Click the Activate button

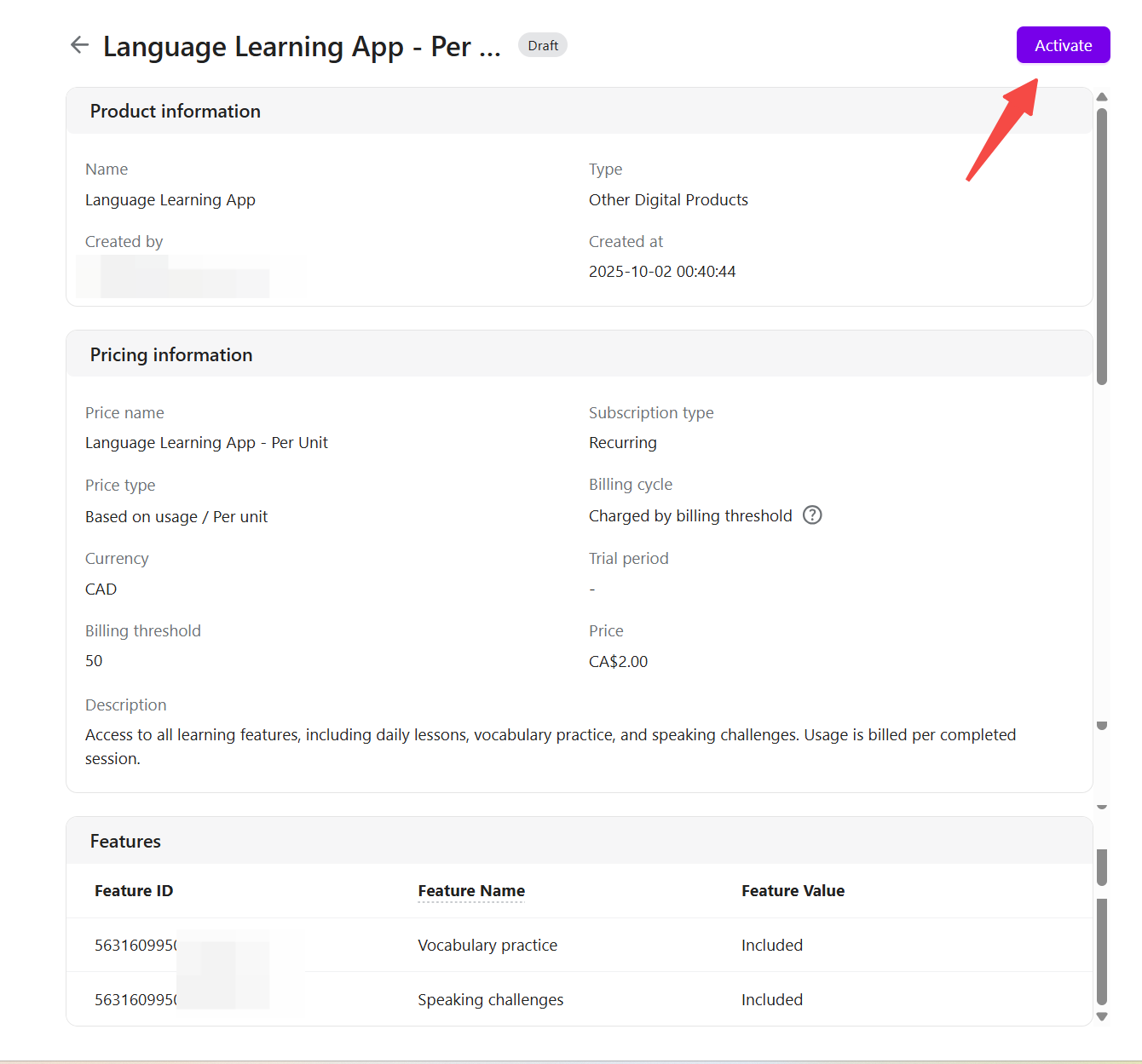coord(1063,45)
